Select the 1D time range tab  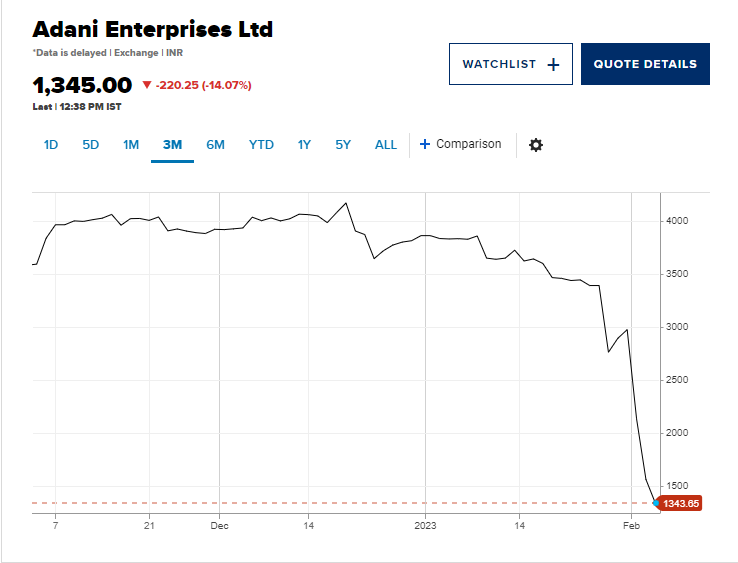(51, 145)
